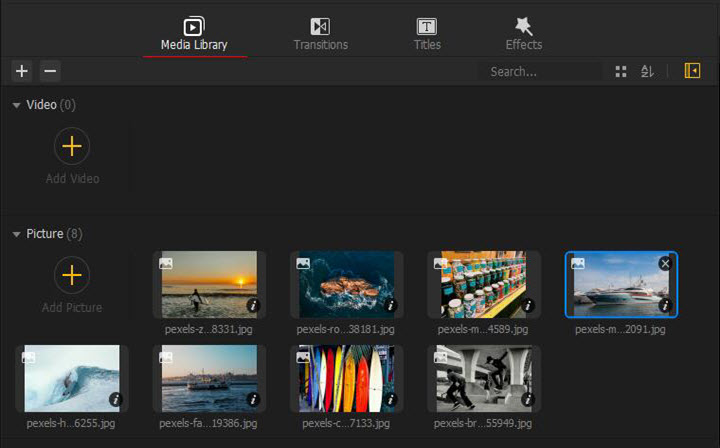
Task: Show info for the yacht pexels-m...2091.jpg
Action: [x=665, y=305]
